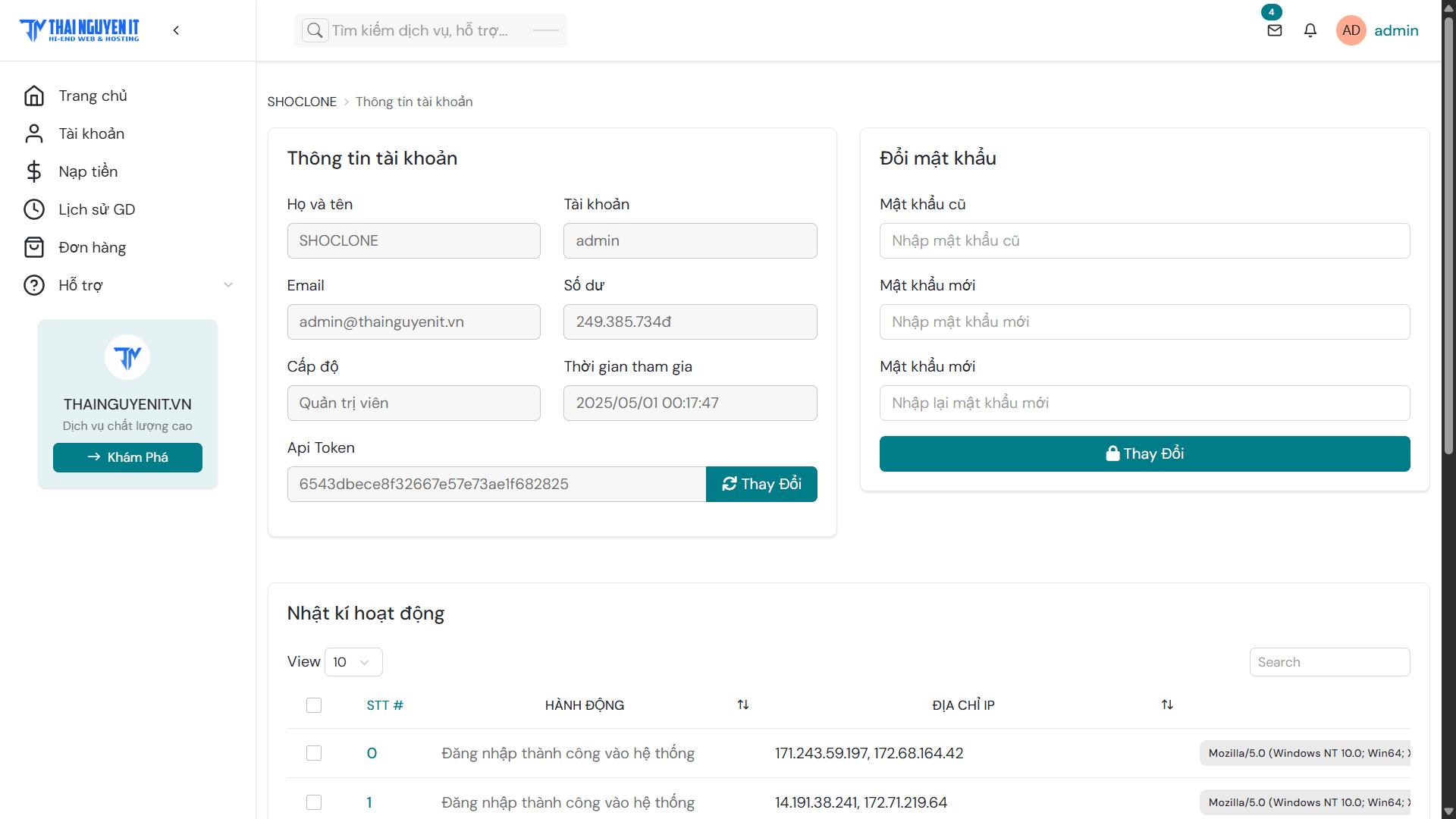
Task: Open the admin user menu
Action: pos(1396,30)
